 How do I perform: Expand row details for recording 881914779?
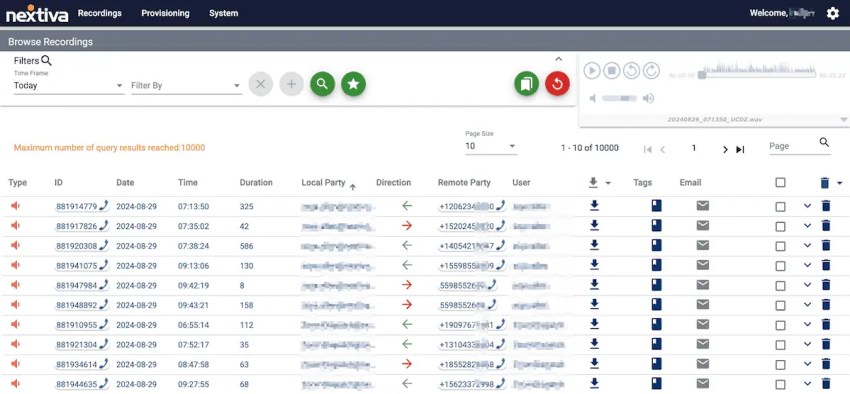point(807,206)
